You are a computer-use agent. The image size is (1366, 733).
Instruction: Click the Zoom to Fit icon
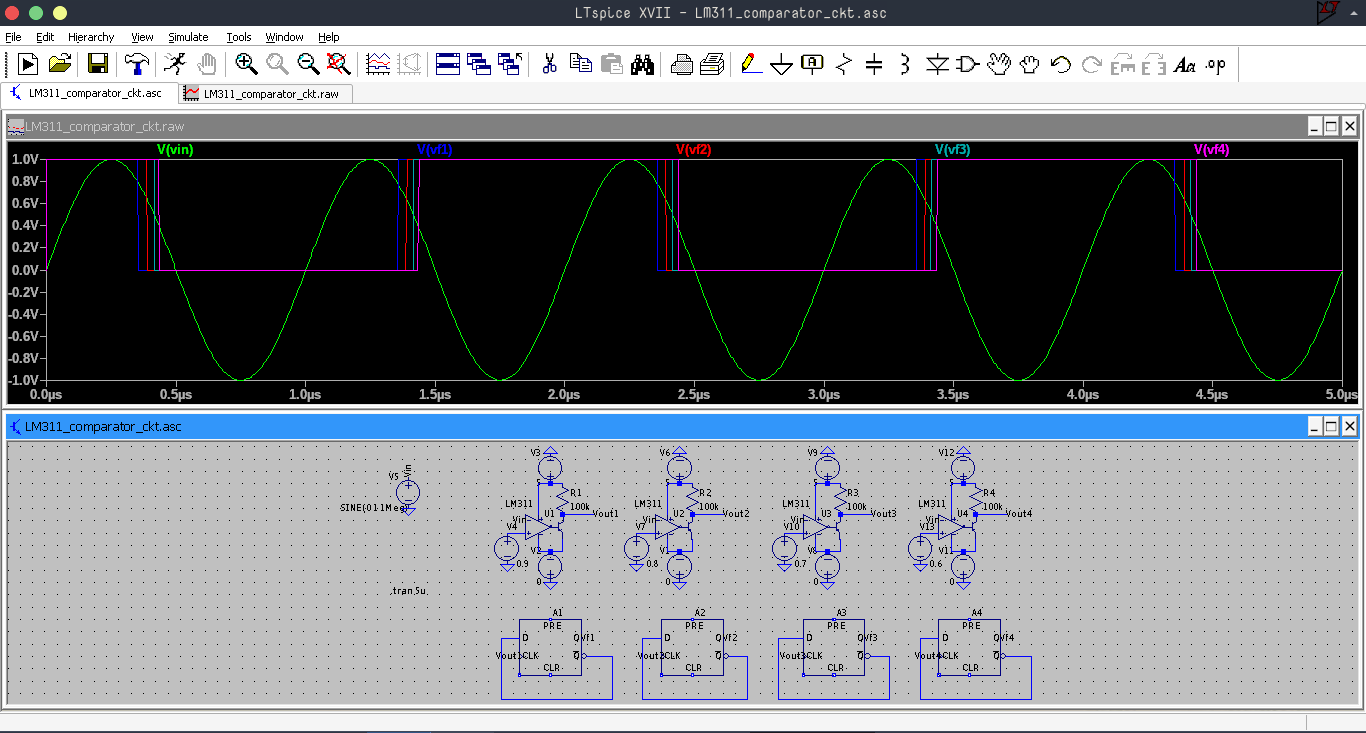point(338,64)
